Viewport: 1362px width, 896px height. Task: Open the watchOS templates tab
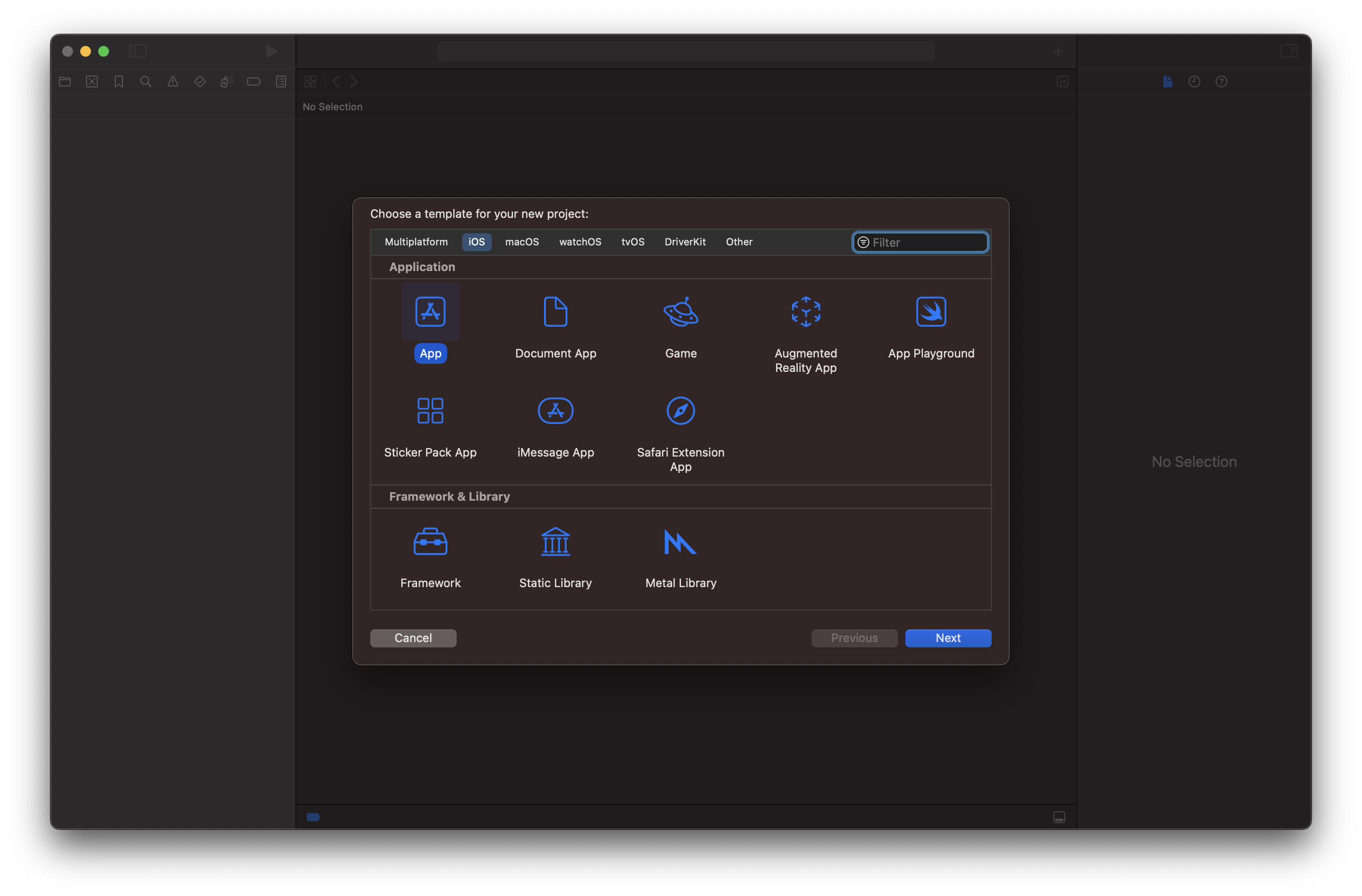(580, 242)
